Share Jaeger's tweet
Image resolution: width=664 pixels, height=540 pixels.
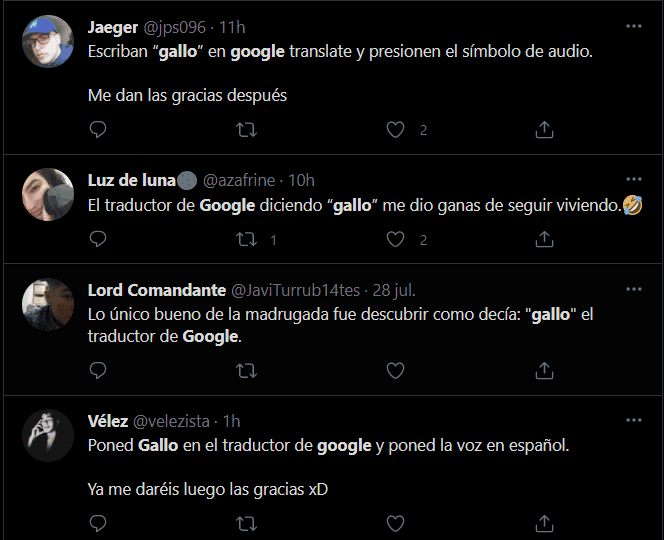[x=544, y=130]
